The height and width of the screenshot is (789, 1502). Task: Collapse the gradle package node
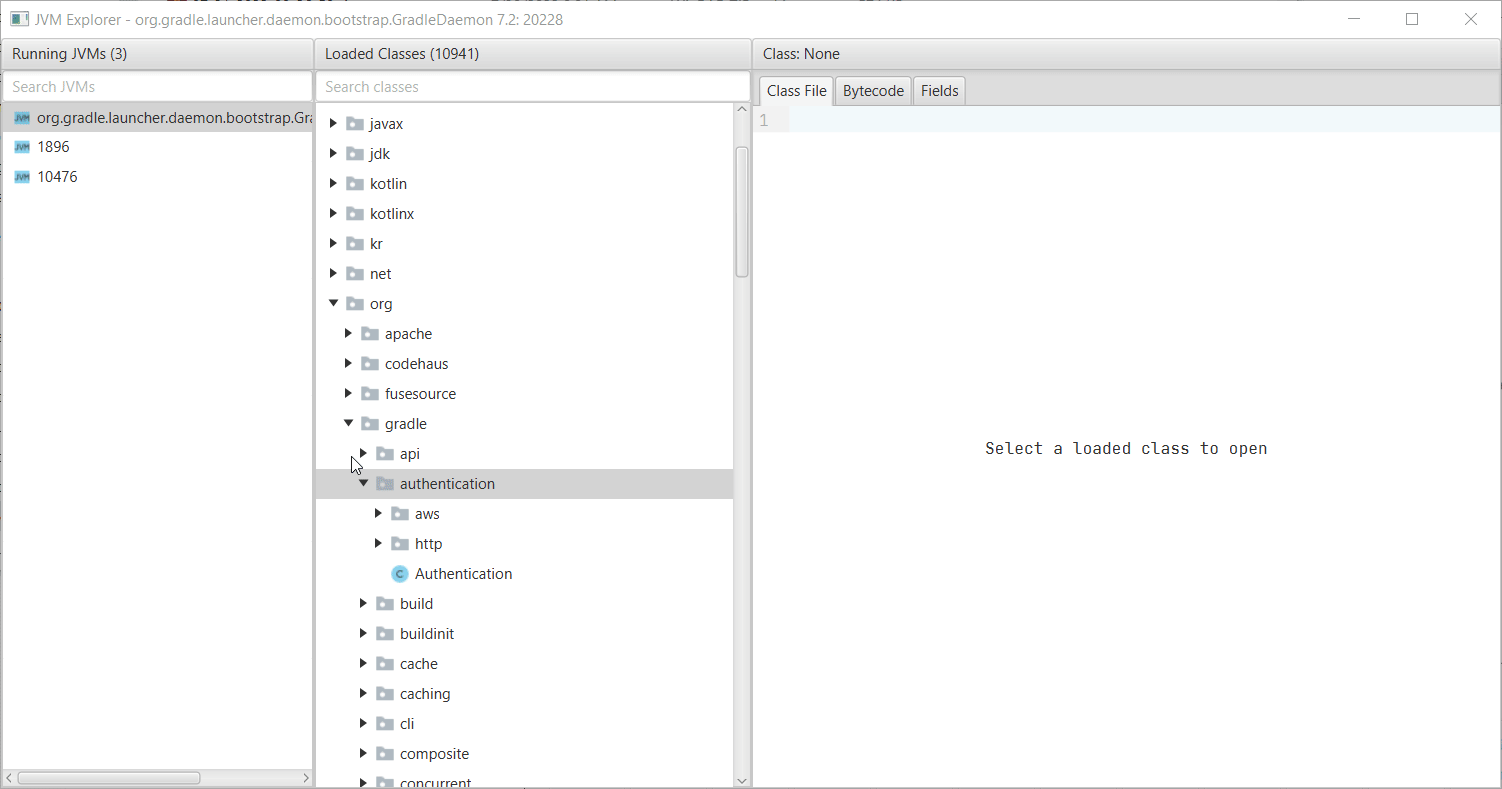pyautogui.click(x=348, y=423)
